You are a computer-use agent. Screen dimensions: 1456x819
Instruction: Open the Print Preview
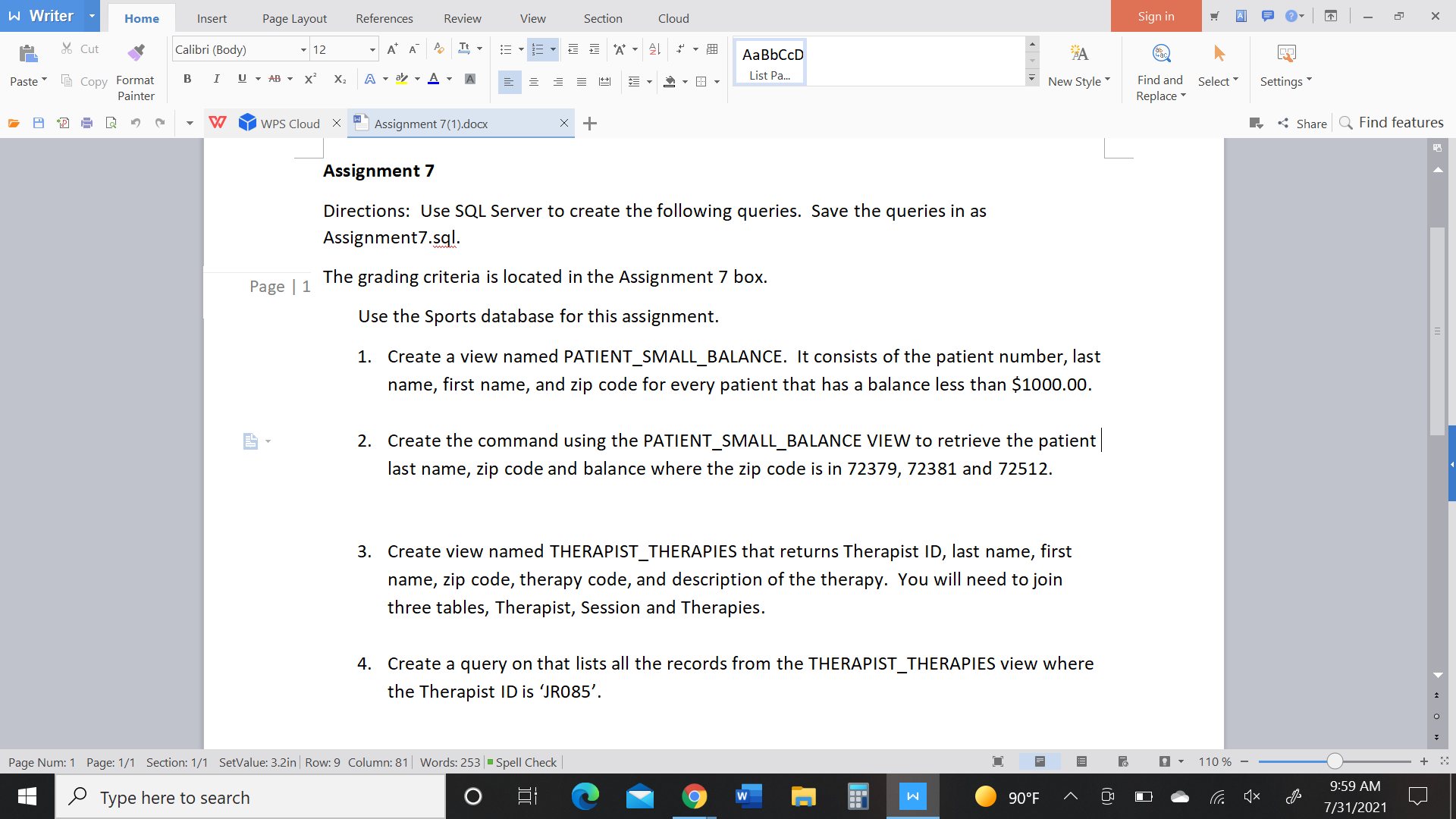(111, 123)
